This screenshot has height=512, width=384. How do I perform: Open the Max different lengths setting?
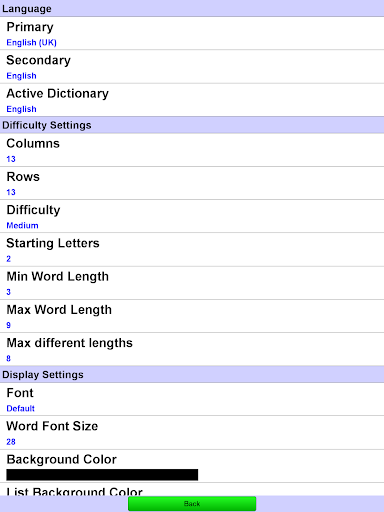(x=192, y=349)
